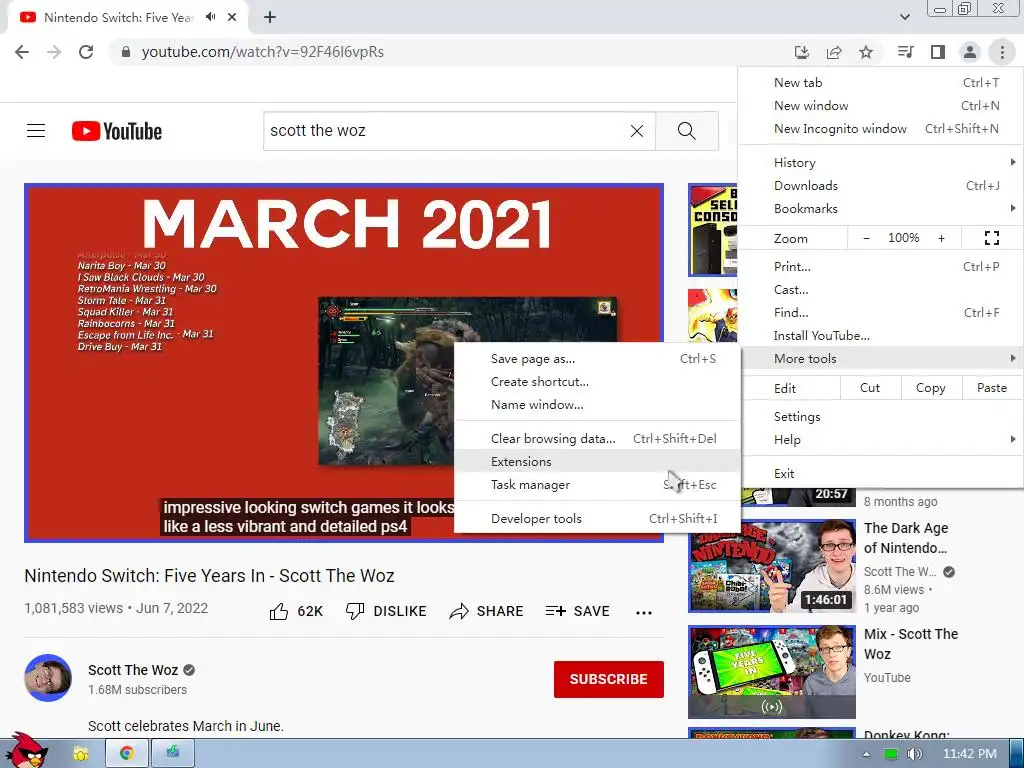Click Exit in Chrome menu
This screenshot has width=1024, height=768.
(880, 473)
